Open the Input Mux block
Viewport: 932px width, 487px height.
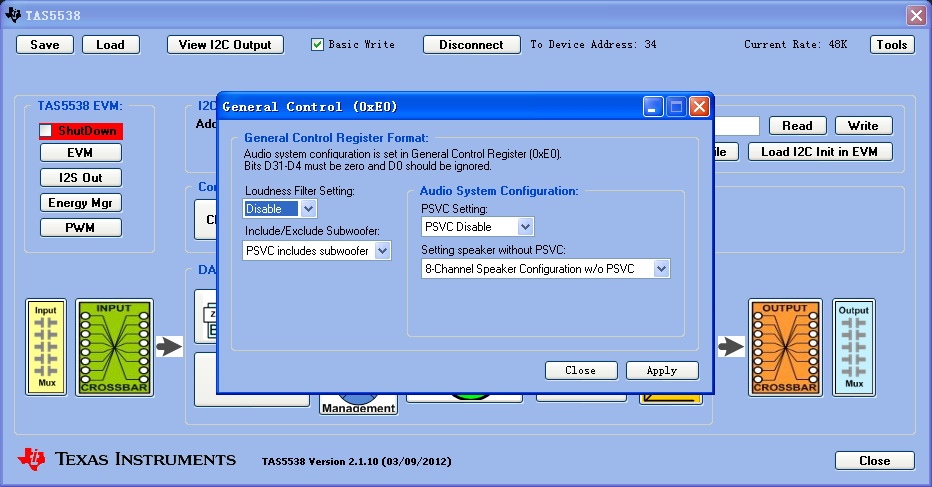[x=46, y=347]
